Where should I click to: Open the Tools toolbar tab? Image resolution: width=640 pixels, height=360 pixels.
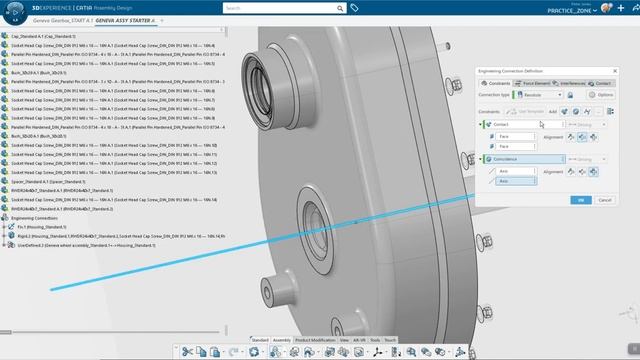[375, 340]
